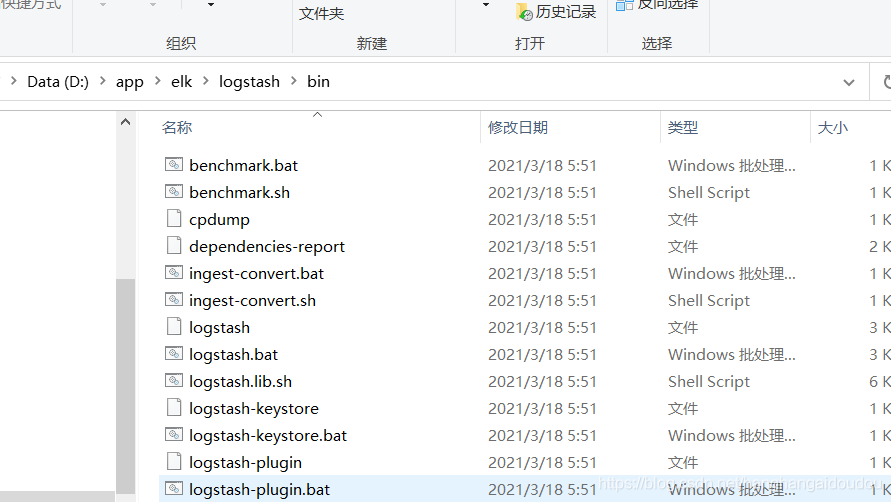Open the dropdown arrow in 组织 group

(211, 5)
